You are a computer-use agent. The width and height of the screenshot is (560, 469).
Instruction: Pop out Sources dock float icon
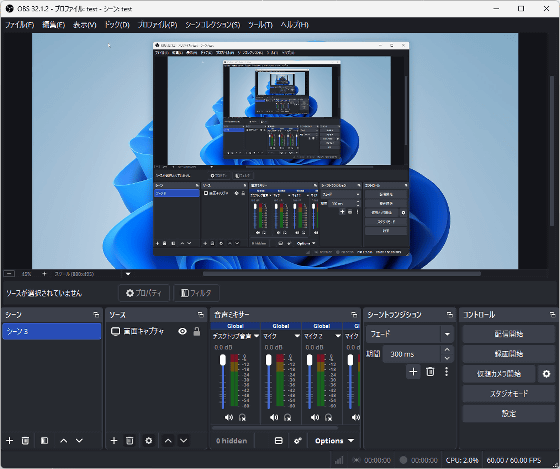(x=201, y=315)
